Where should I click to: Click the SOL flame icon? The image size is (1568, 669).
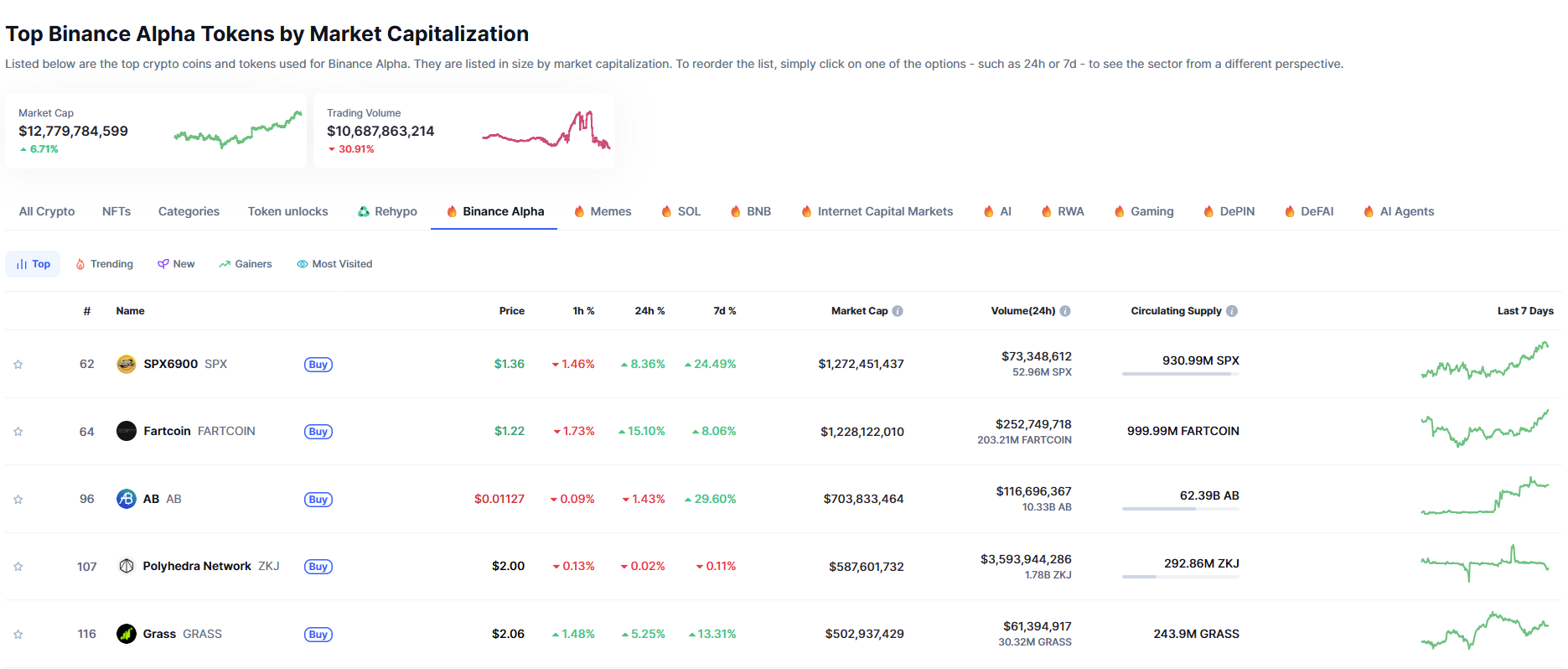pos(666,211)
